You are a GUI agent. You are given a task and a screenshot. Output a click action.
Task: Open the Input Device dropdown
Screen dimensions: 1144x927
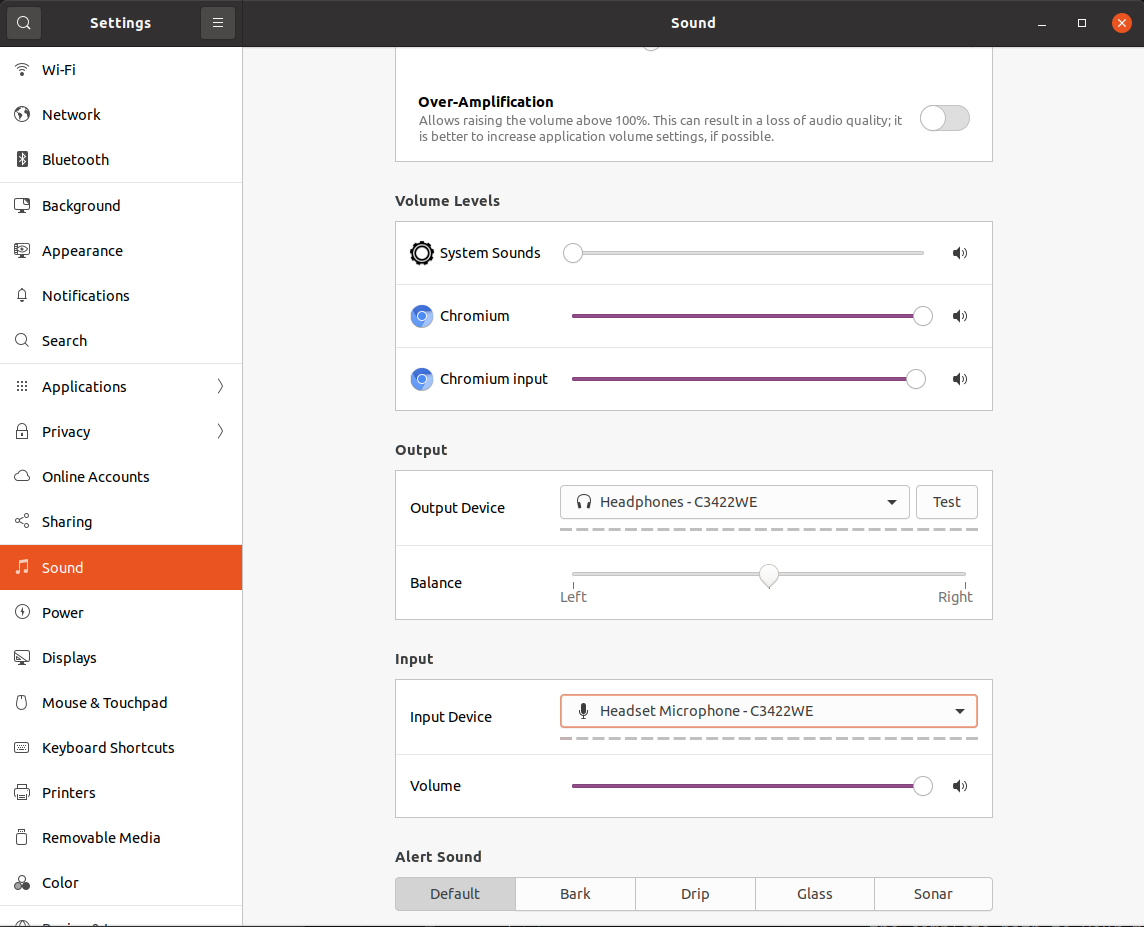tap(768, 711)
